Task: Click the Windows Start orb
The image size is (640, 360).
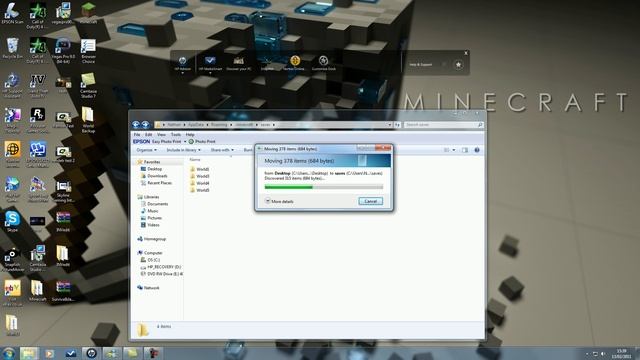Action: pos(8,353)
